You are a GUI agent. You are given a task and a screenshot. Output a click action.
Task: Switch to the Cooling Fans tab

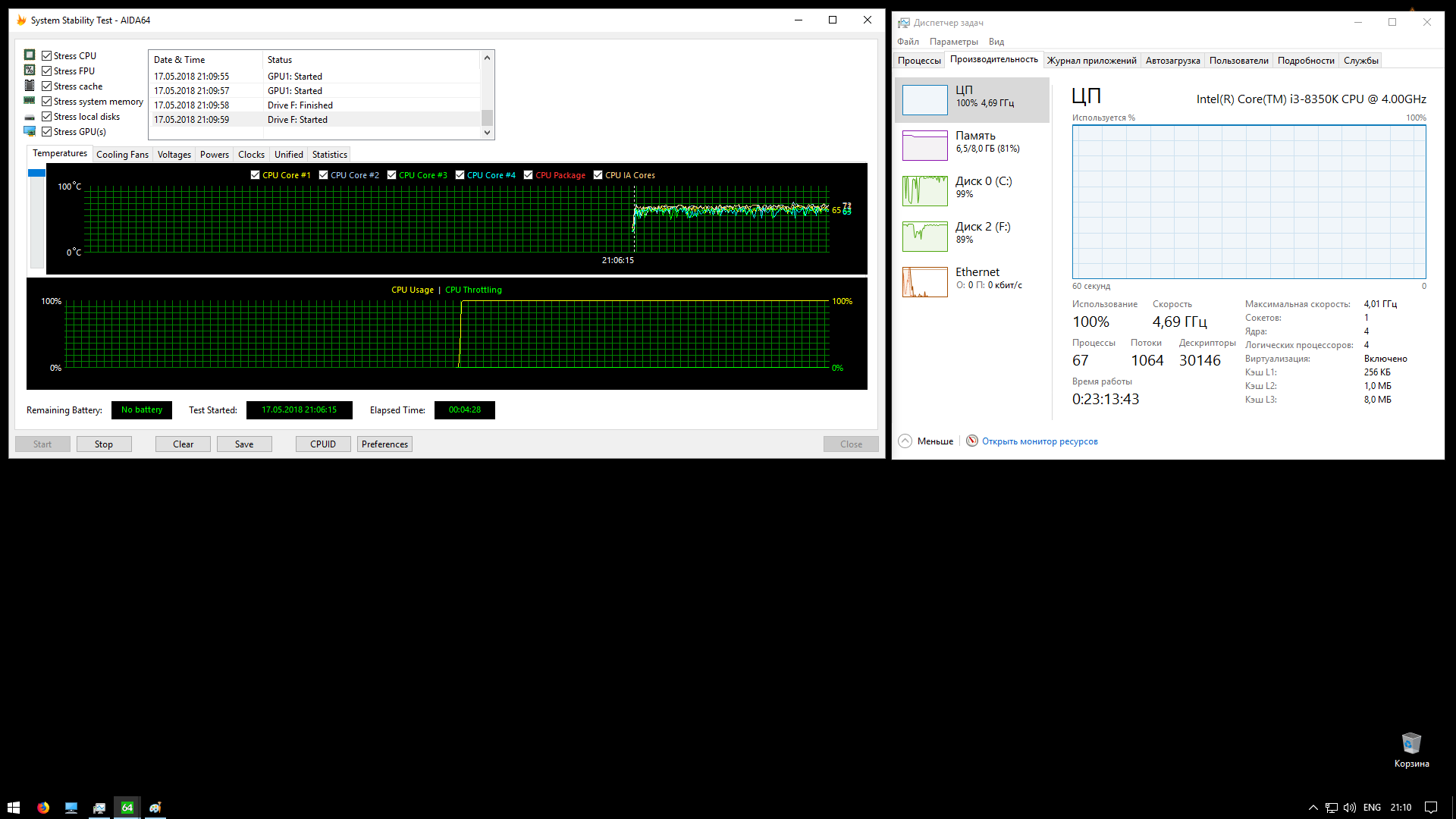click(122, 155)
